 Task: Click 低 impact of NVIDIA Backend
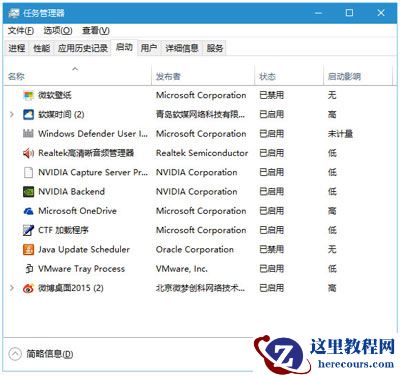[332, 192]
